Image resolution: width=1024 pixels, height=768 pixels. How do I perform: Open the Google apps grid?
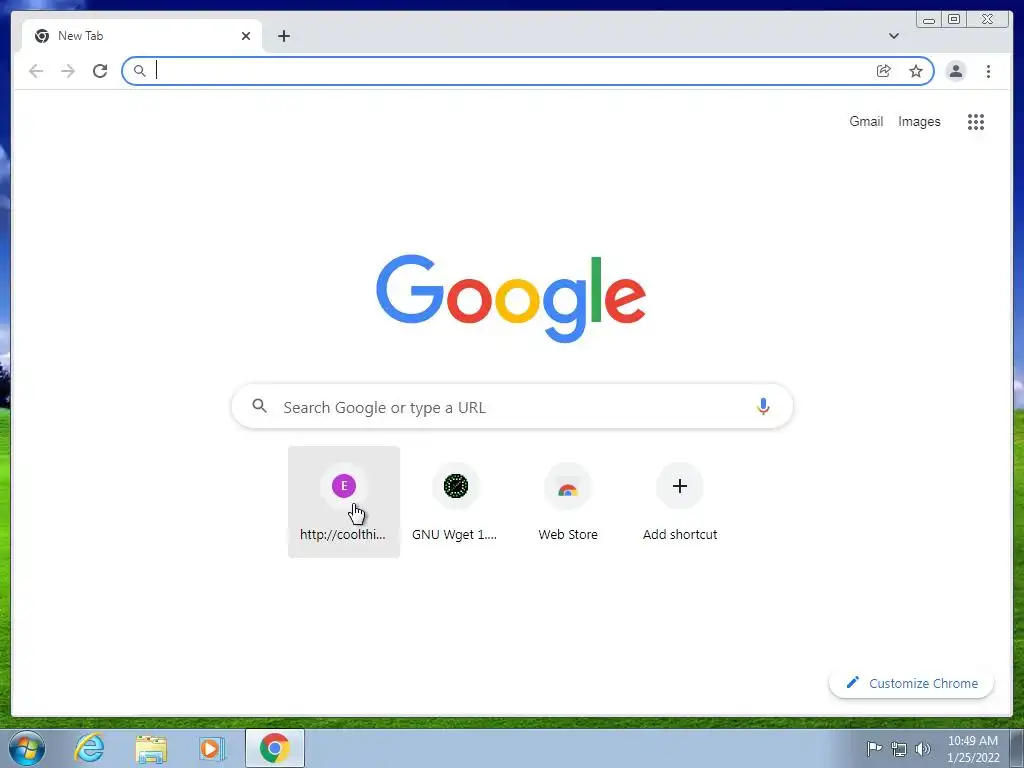976,121
